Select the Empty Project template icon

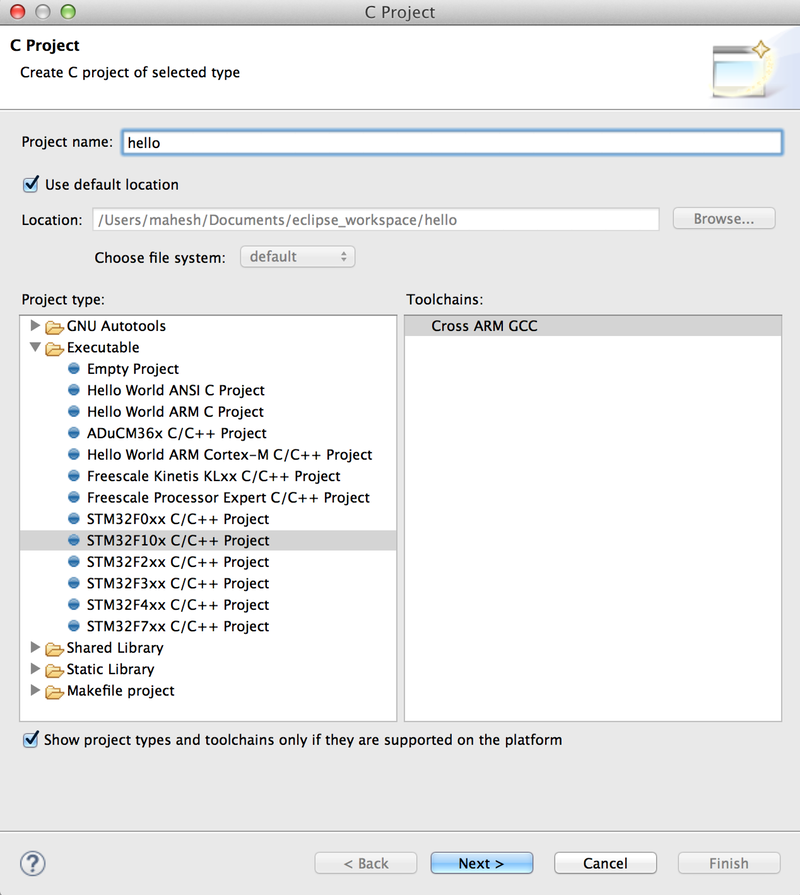click(x=74, y=369)
